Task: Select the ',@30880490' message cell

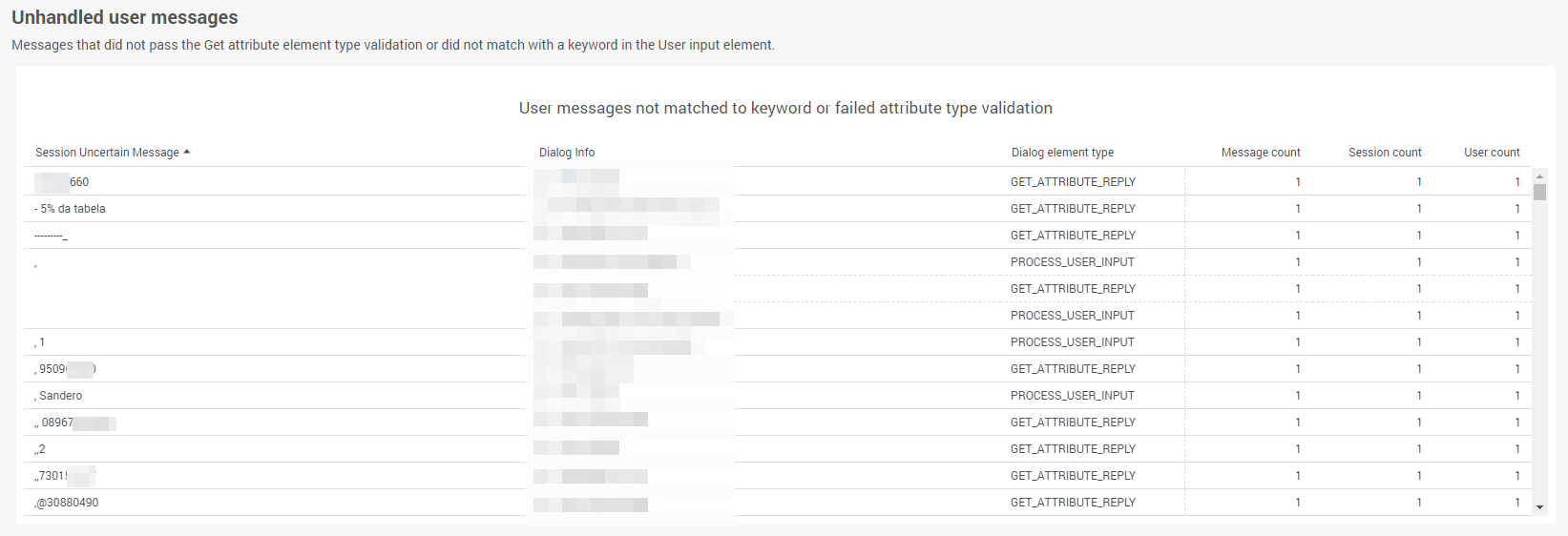Action: click(x=275, y=503)
